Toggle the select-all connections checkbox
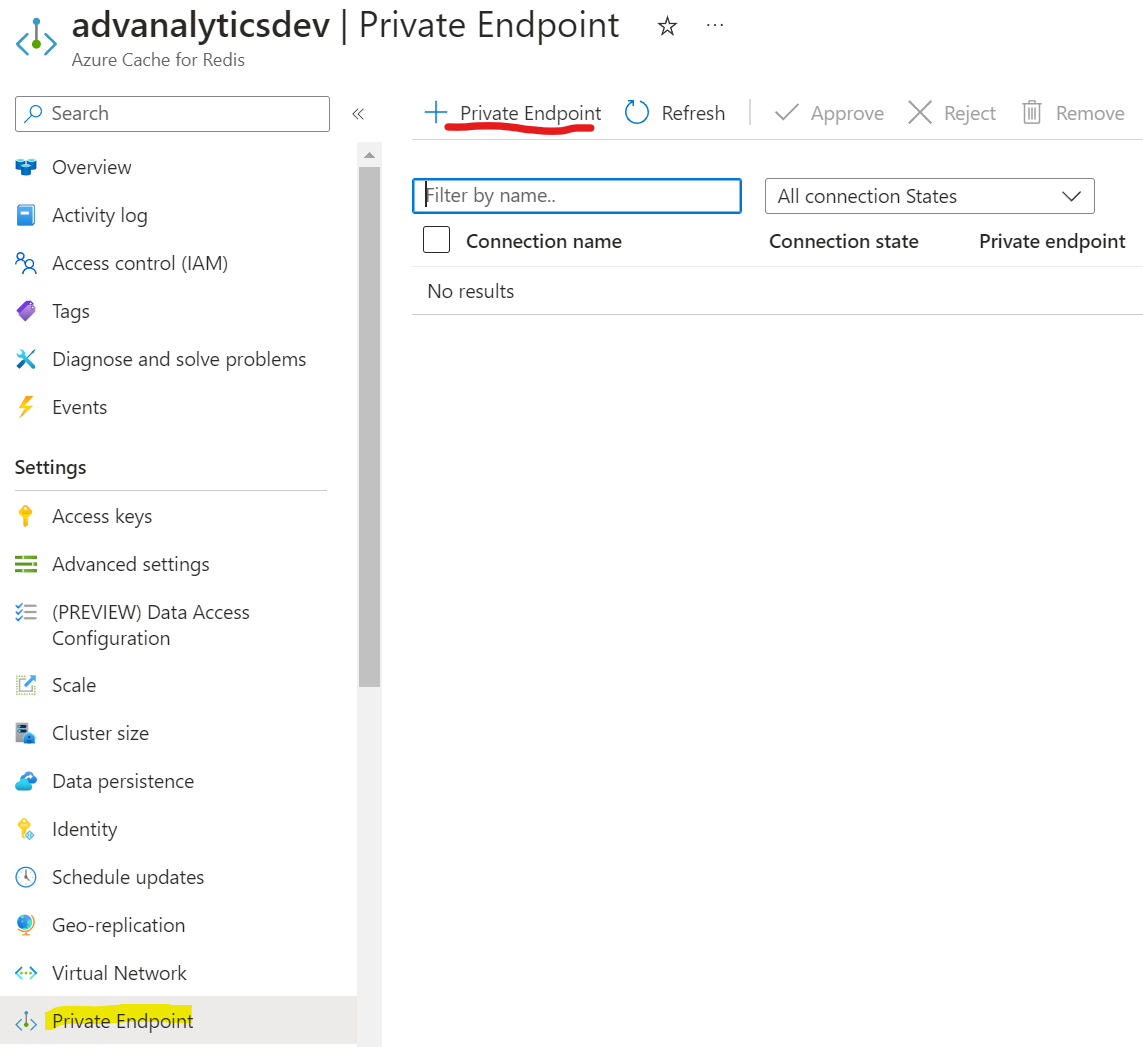This screenshot has width=1143, height=1047. pyautogui.click(x=437, y=239)
